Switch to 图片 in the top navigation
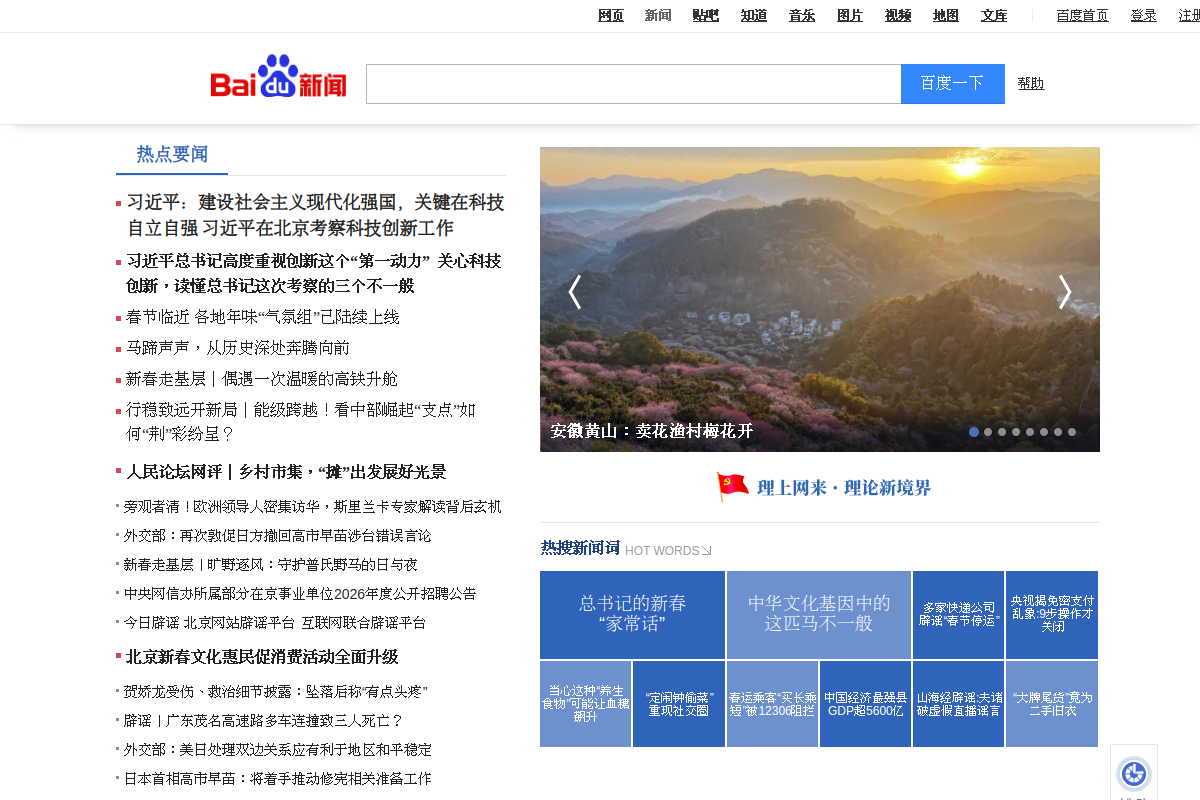The image size is (1200, 800). click(x=849, y=15)
